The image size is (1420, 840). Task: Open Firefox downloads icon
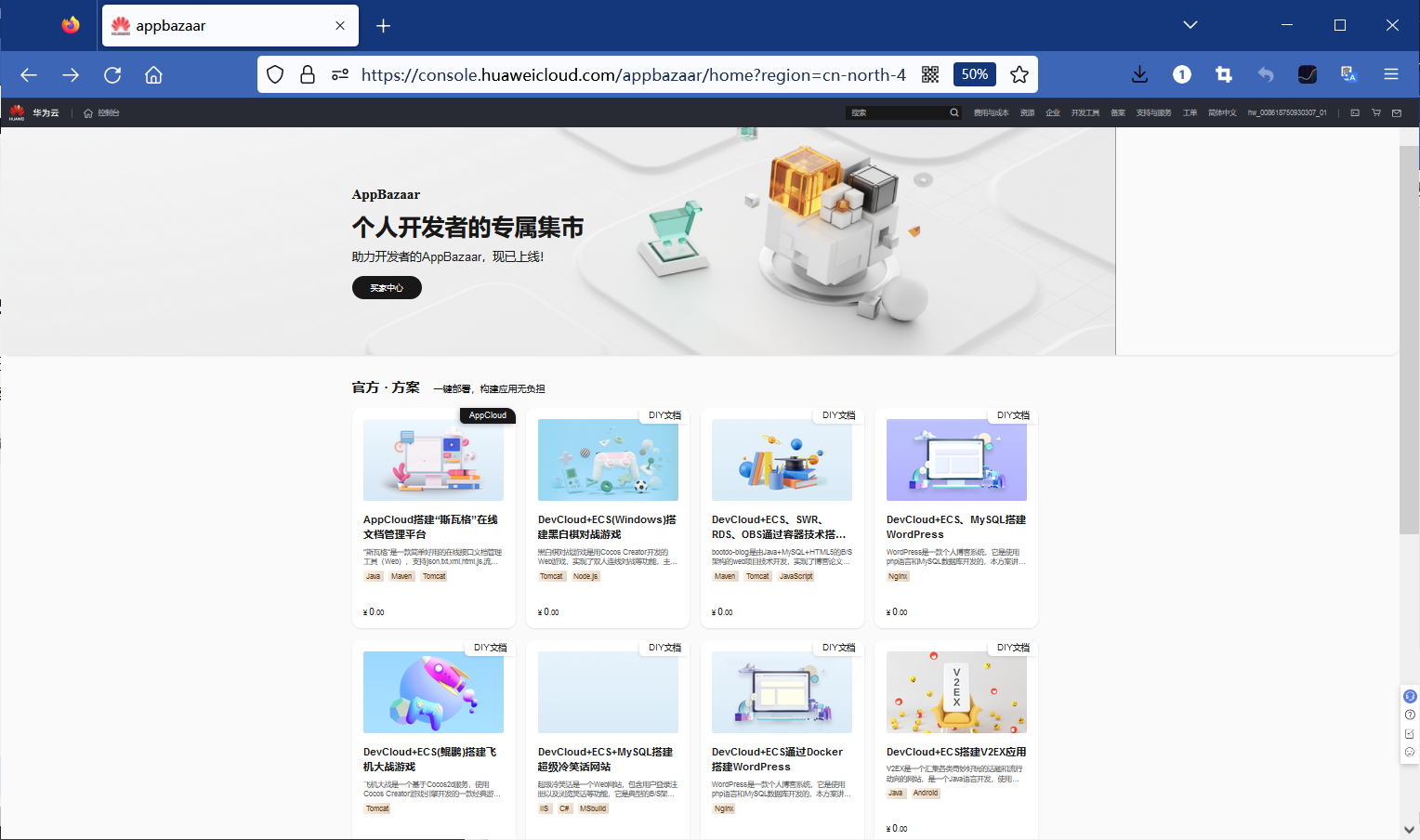(x=1140, y=74)
